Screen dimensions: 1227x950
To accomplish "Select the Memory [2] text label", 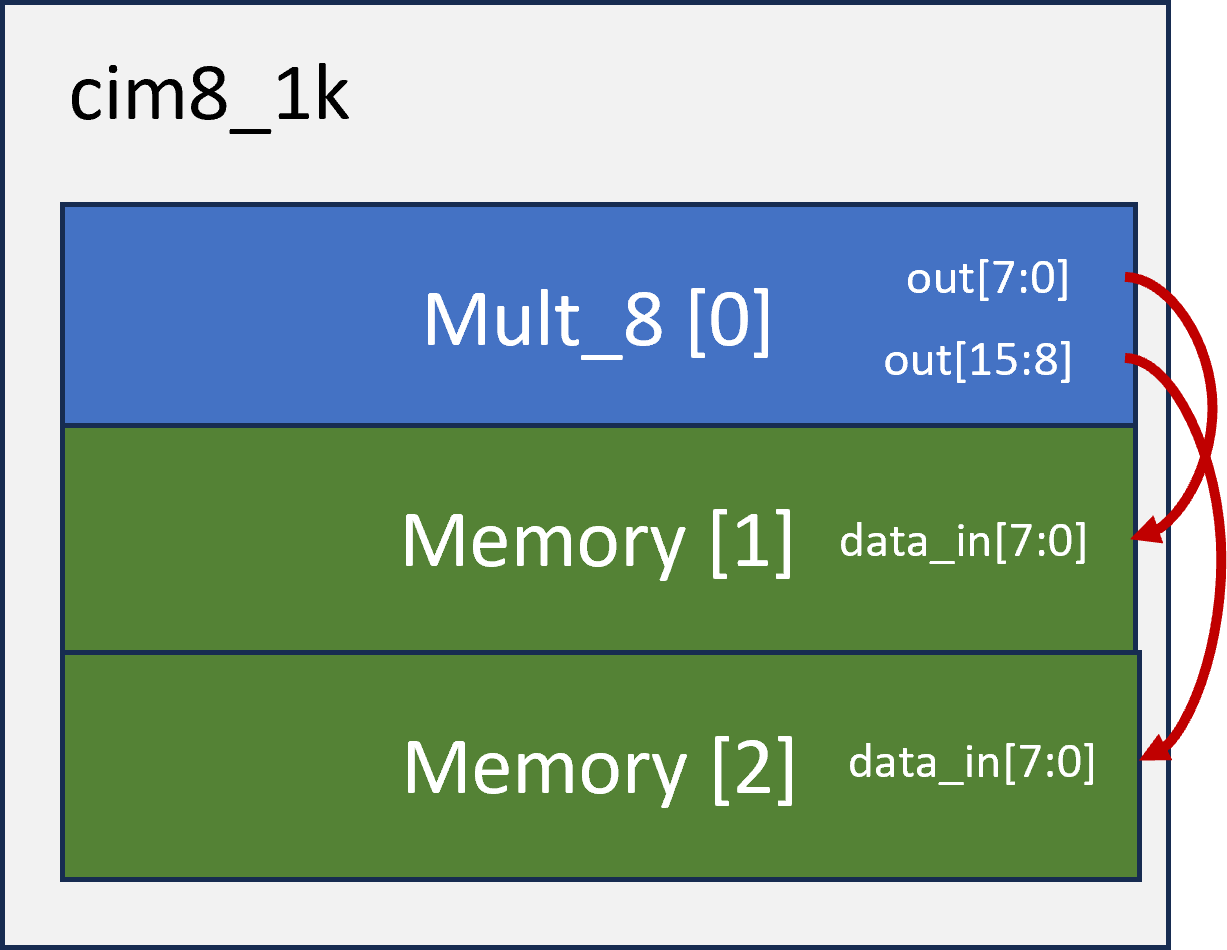I will [599, 767].
